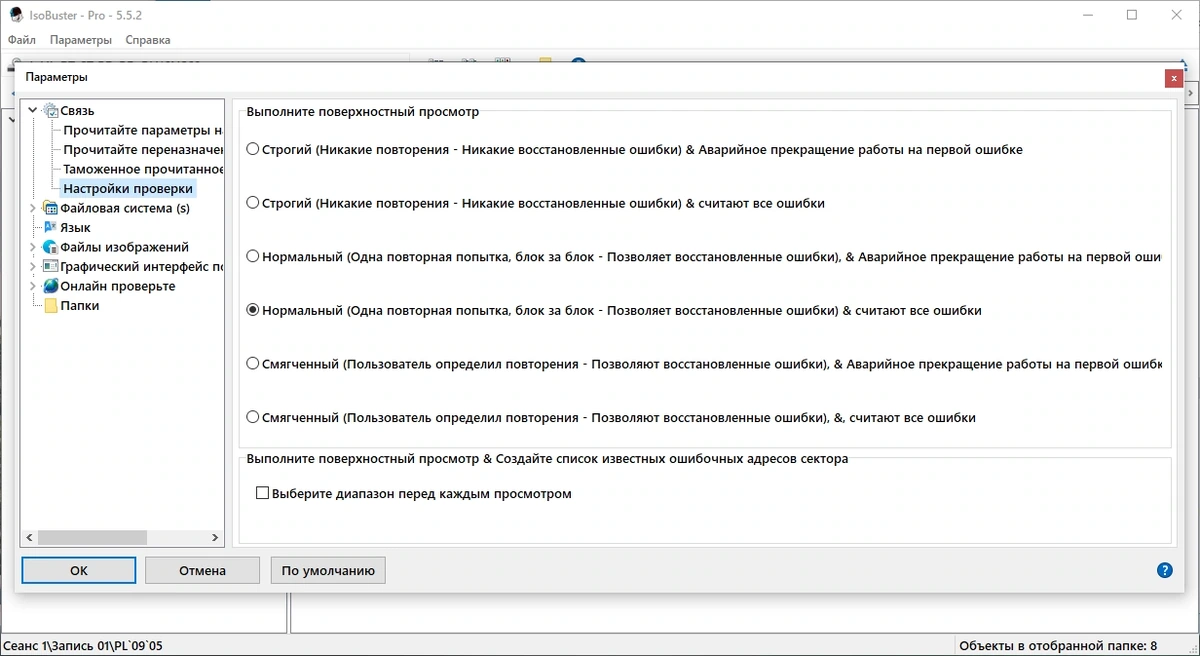Open the Файл menu
1200x656 pixels.
[22, 40]
